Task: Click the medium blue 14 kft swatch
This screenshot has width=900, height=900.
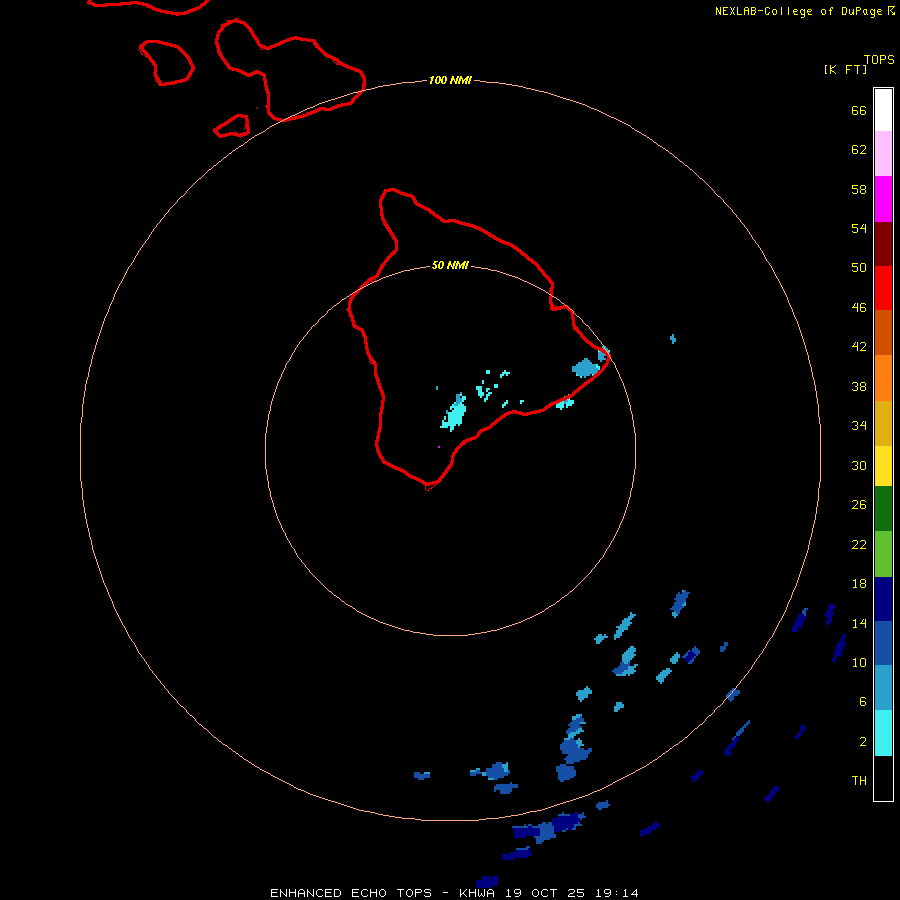Action: coord(883,643)
